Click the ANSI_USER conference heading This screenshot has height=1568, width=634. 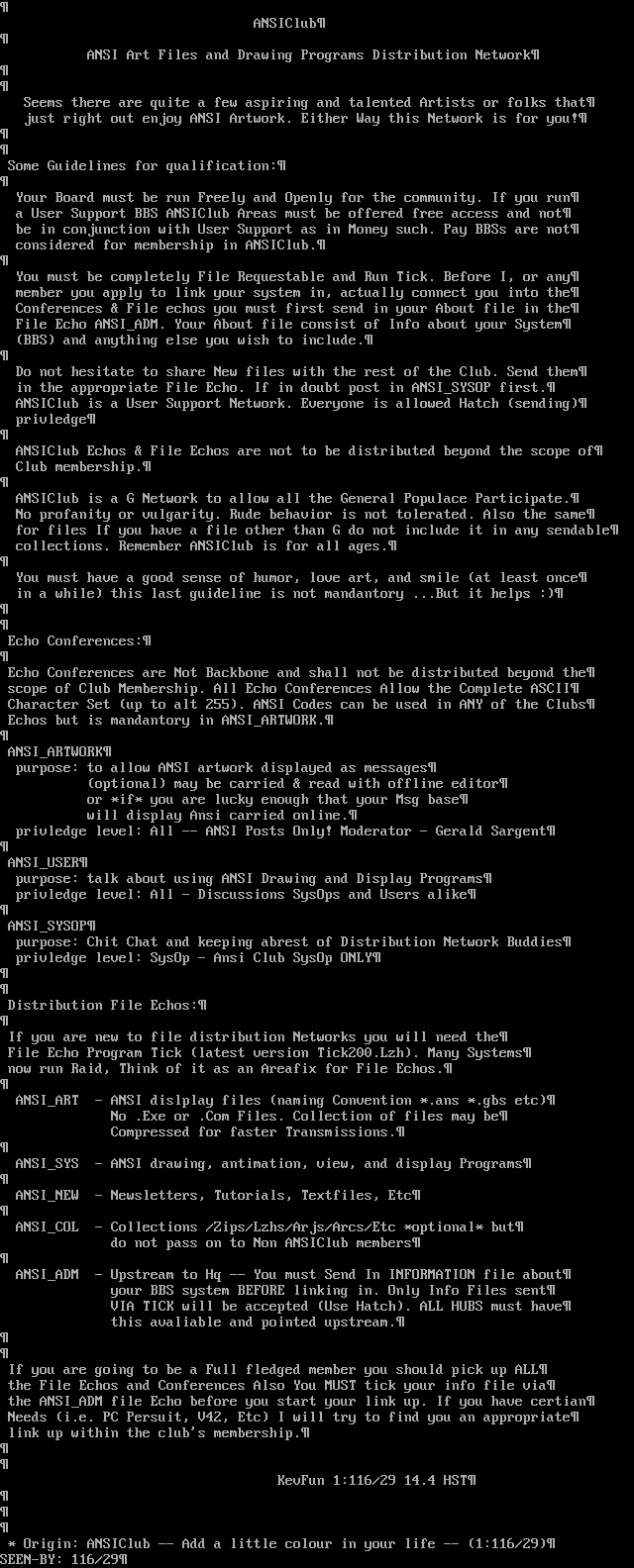[x=44, y=862]
